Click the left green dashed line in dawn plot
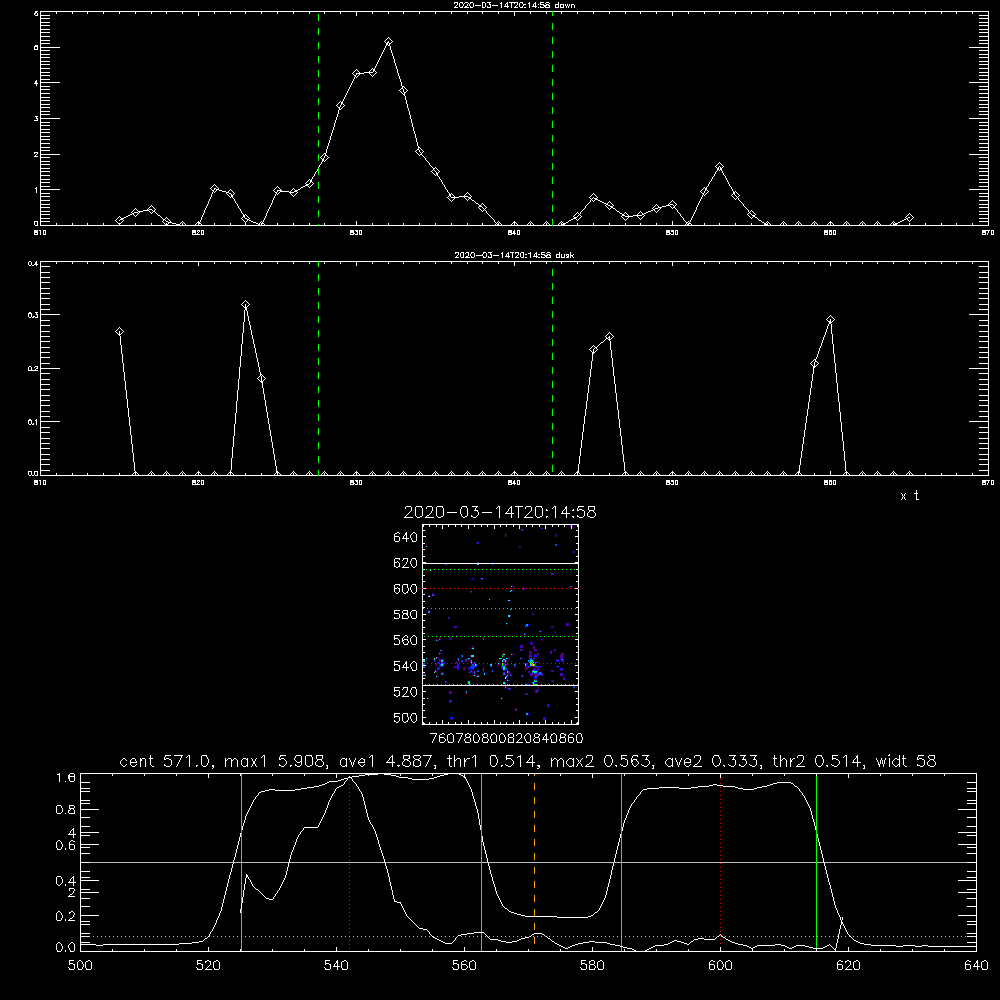This screenshot has width=1000, height=1000. pos(318,118)
